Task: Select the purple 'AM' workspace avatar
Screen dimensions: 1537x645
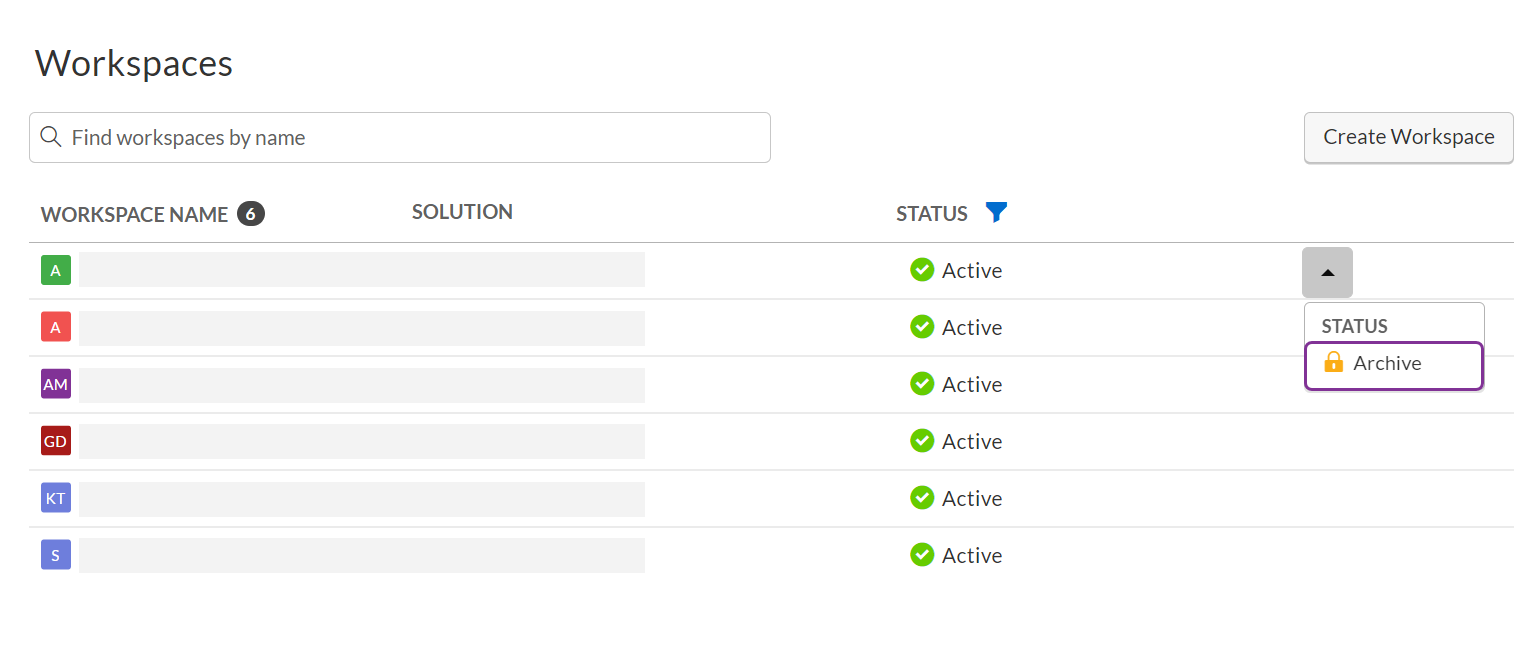Action: click(x=56, y=384)
